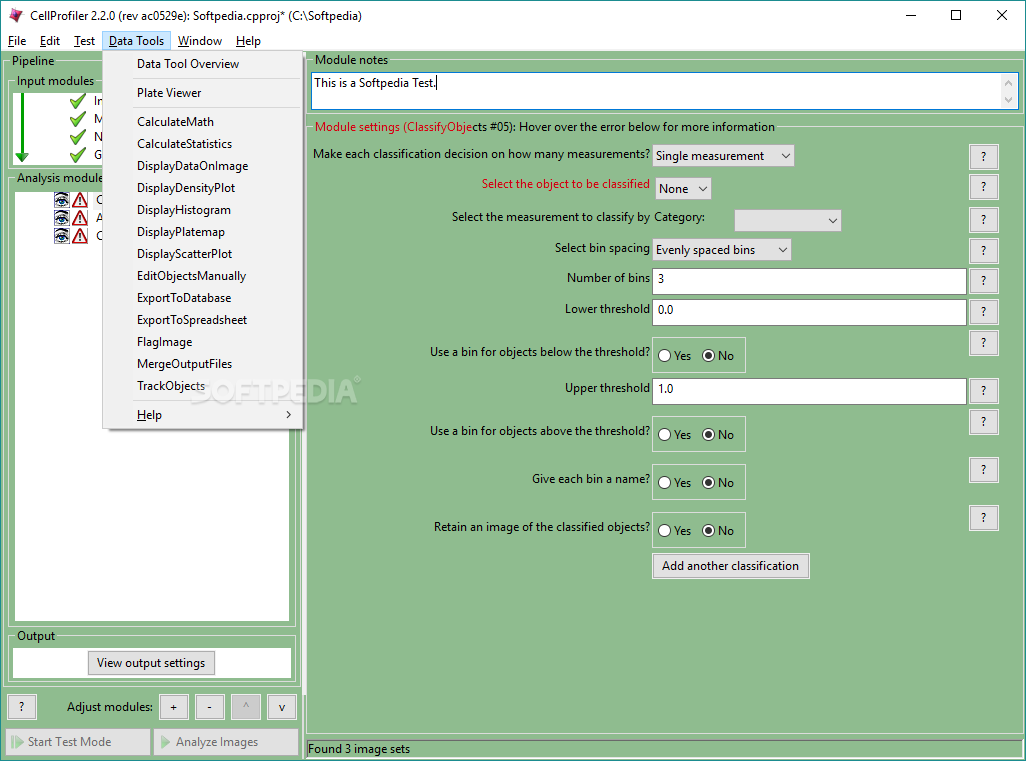Click the '-' remove module button
Image resolution: width=1026 pixels, height=761 pixels.
click(209, 707)
